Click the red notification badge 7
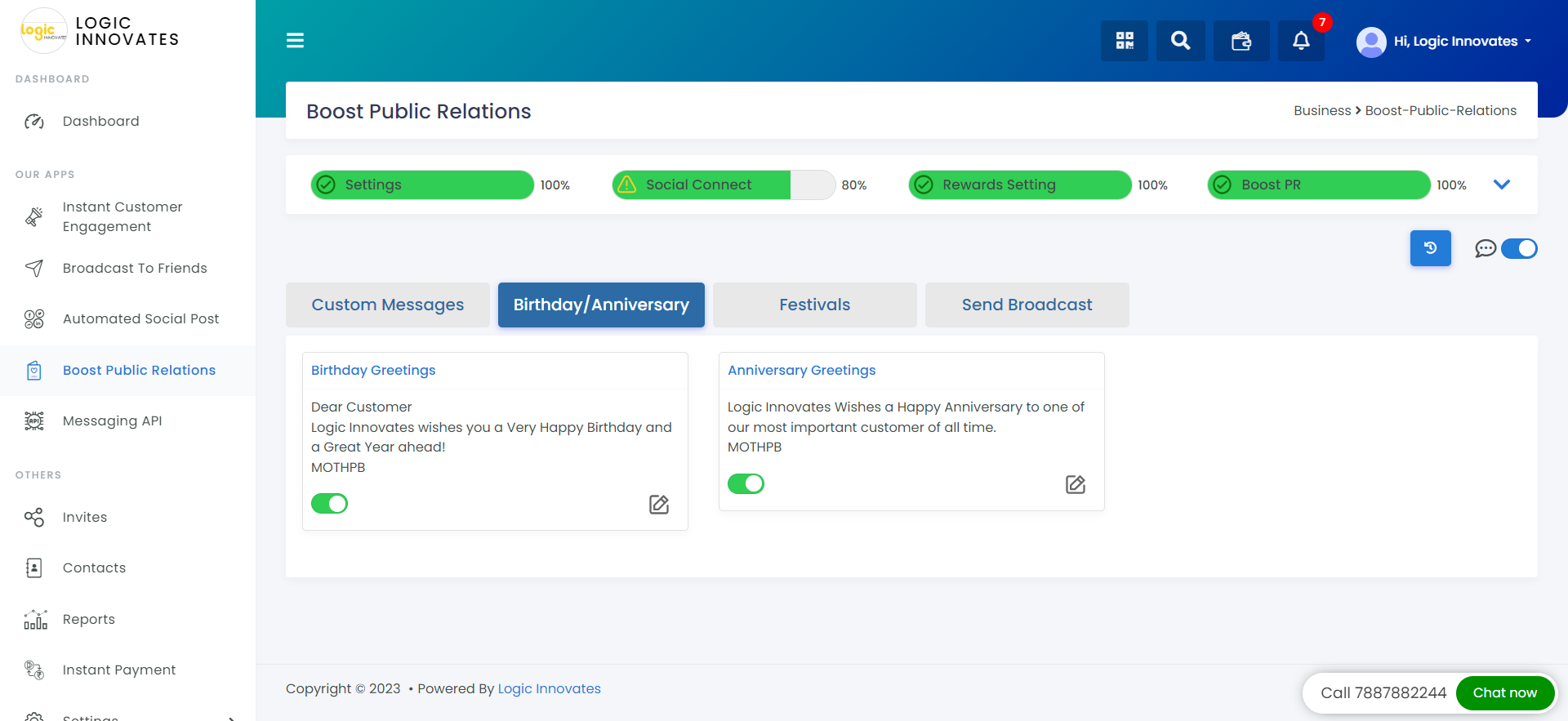1568x721 pixels. 1322,23
